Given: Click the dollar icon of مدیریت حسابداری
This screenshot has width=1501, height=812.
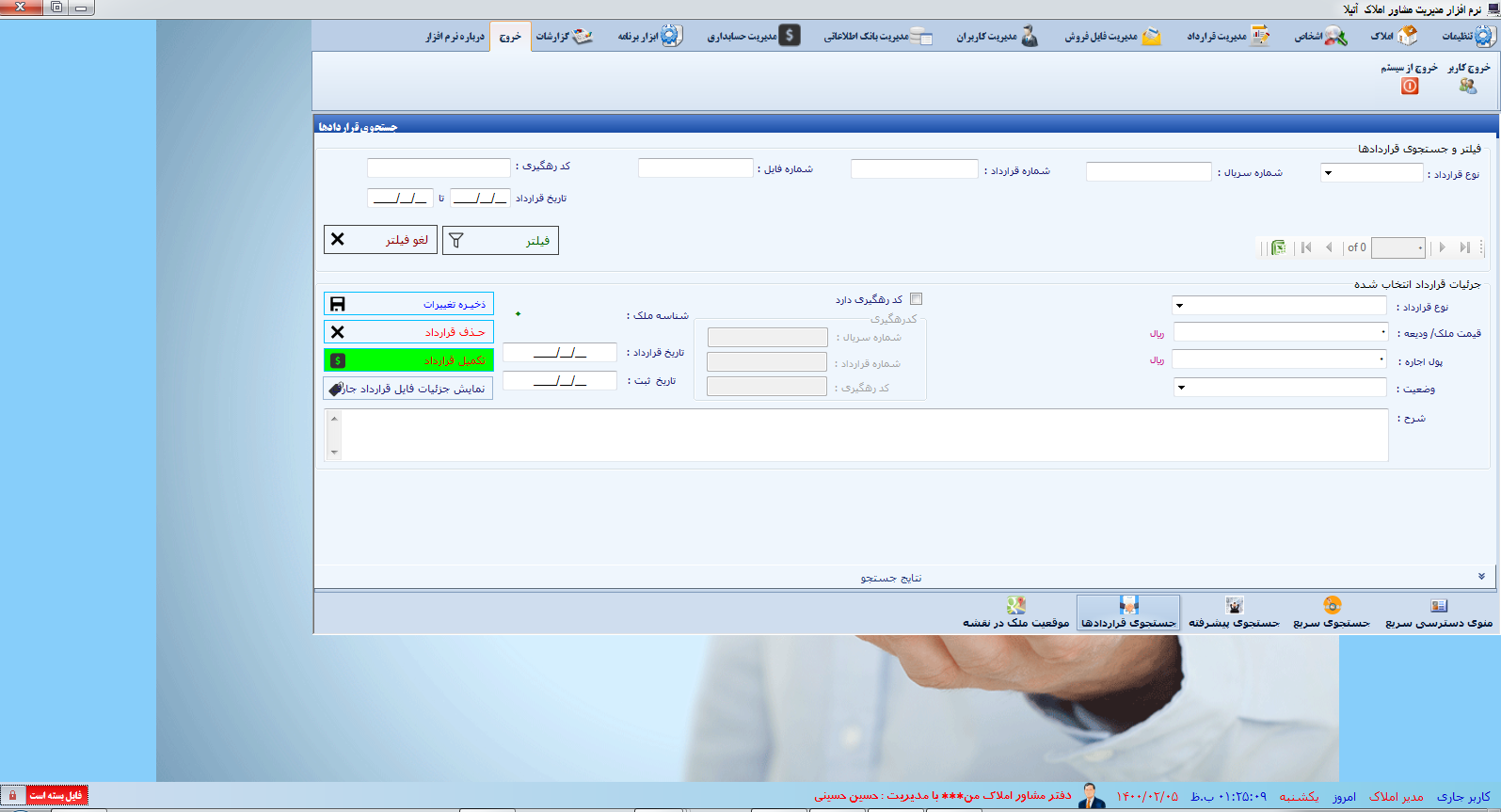Looking at the screenshot, I should pos(790,36).
